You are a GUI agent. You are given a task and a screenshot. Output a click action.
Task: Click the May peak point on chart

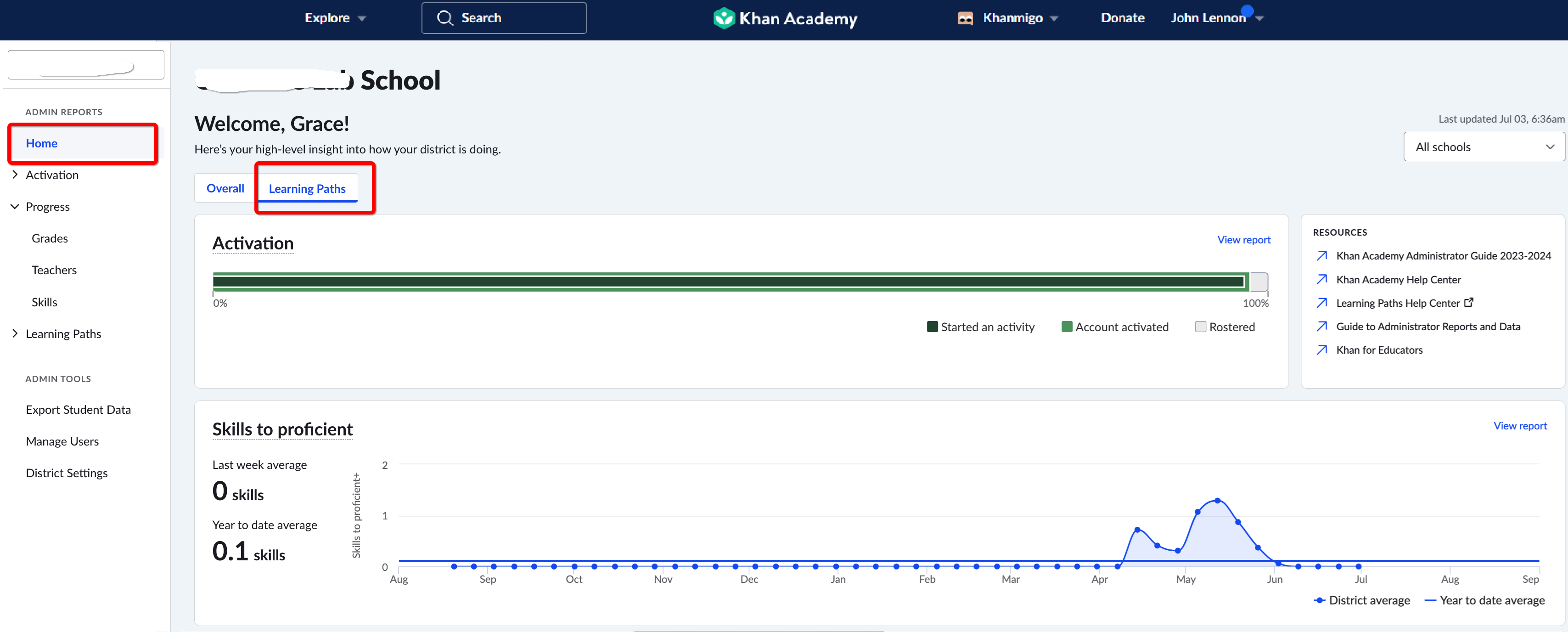coord(1217,501)
